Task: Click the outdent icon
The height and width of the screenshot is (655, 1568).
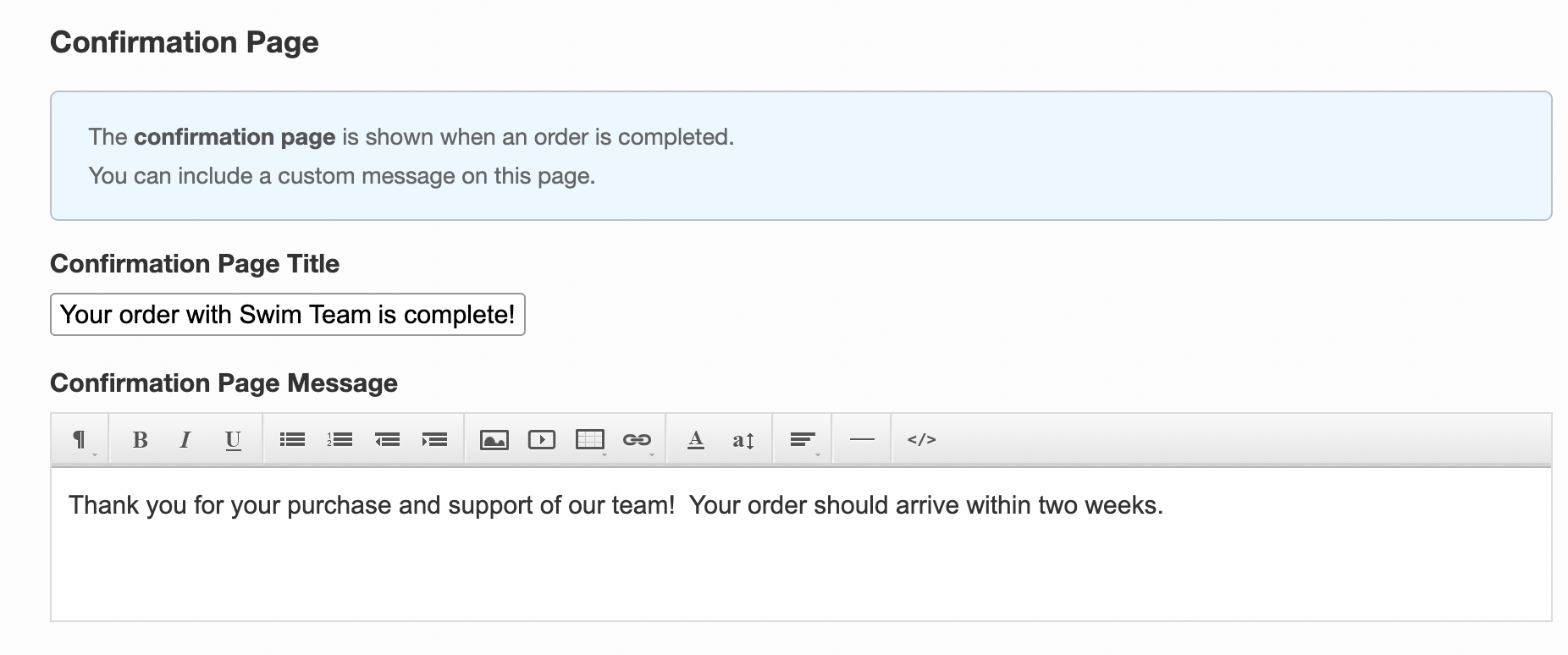Action: [x=388, y=439]
